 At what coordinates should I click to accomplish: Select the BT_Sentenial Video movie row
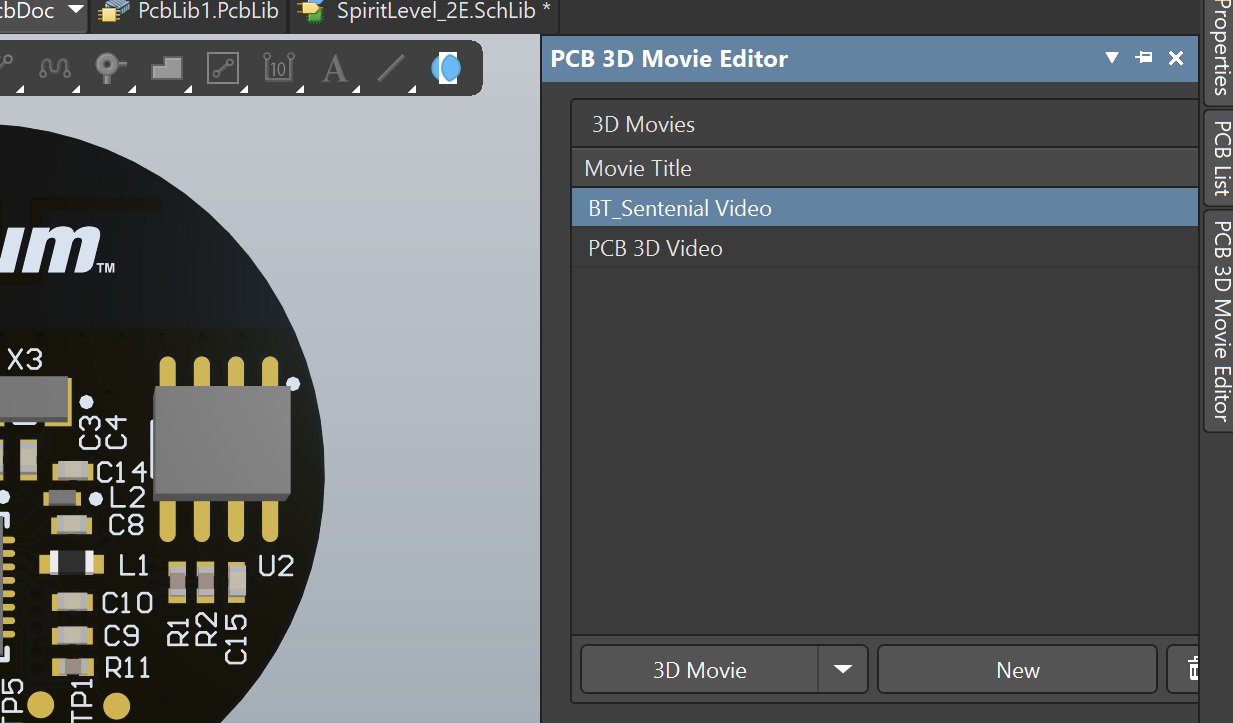click(680, 208)
